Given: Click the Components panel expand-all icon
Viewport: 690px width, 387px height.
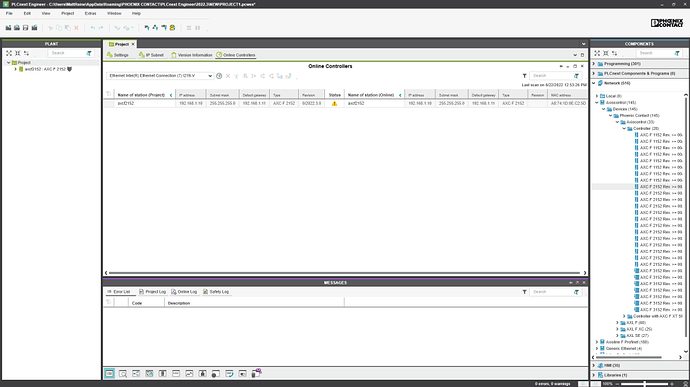Looking at the screenshot, I should (x=597, y=53).
